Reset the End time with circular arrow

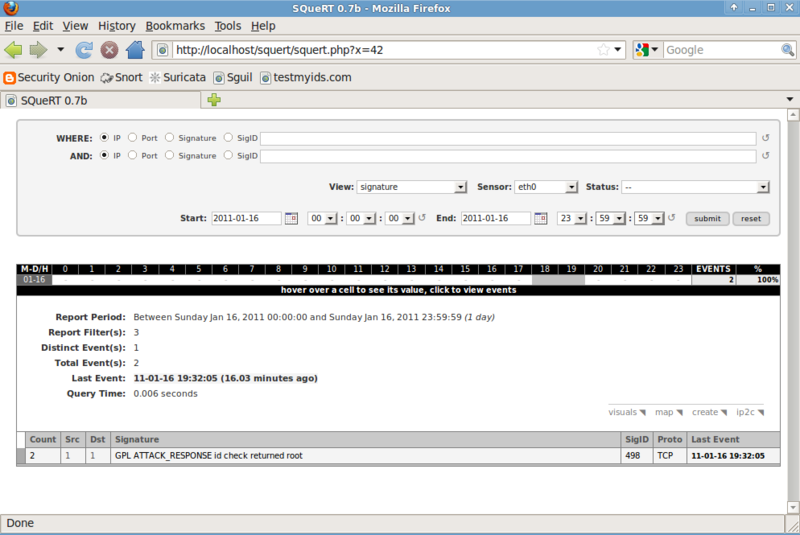[x=671, y=218]
